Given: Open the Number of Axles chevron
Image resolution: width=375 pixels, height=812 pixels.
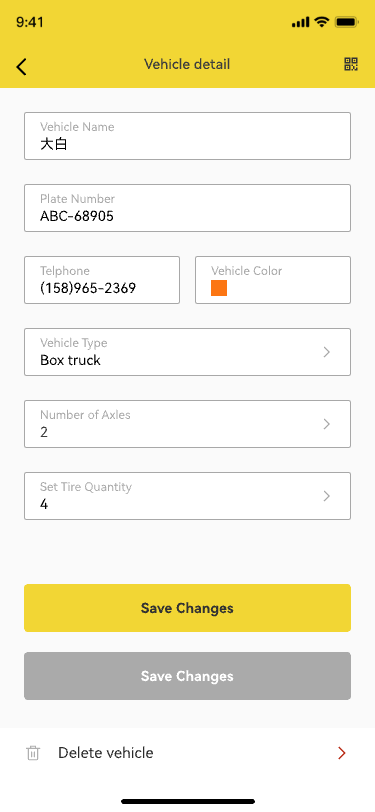Looking at the screenshot, I should pyautogui.click(x=327, y=424).
